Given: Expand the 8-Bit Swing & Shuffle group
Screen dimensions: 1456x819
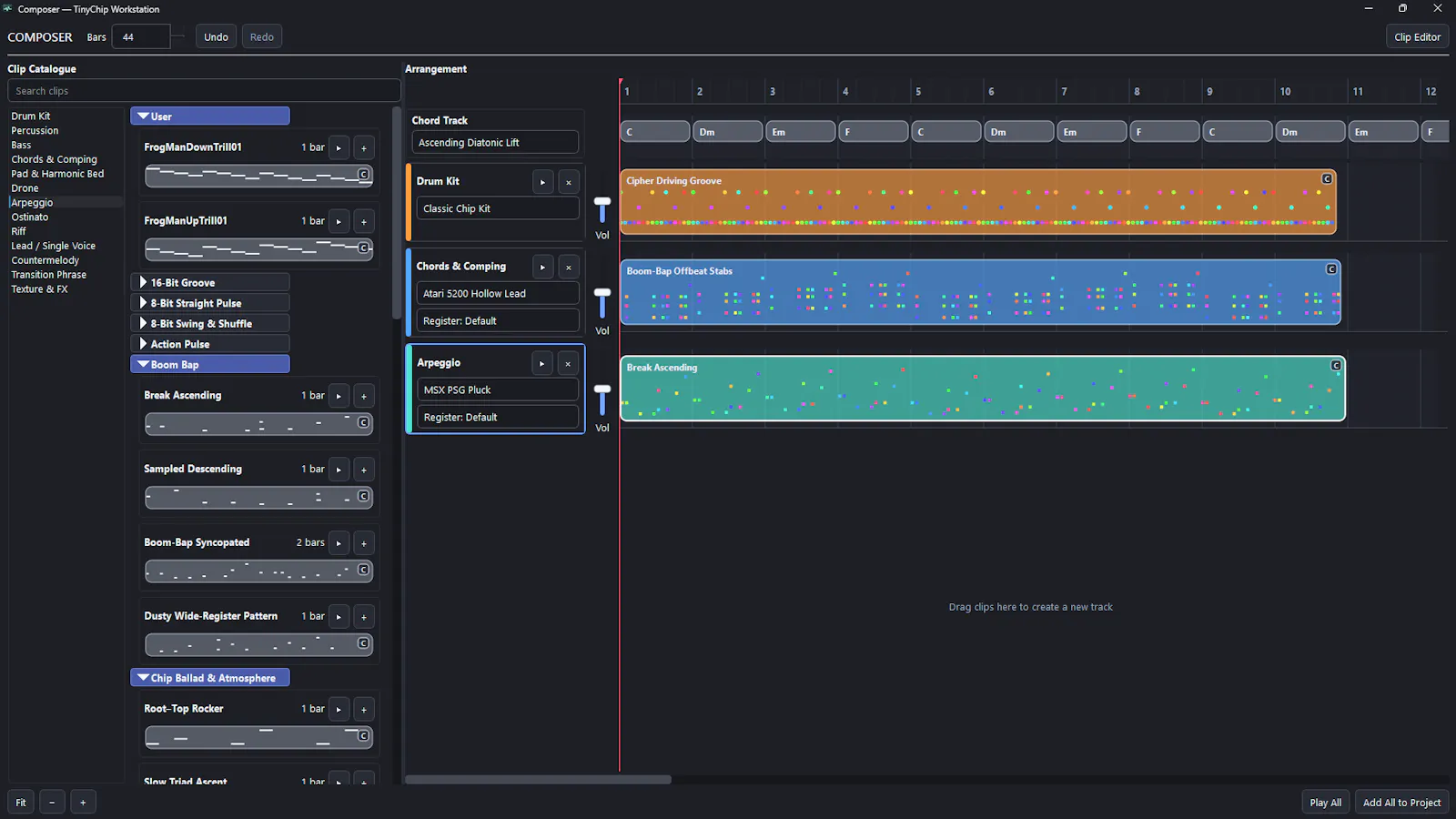Looking at the screenshot, I should pos(210,324).
